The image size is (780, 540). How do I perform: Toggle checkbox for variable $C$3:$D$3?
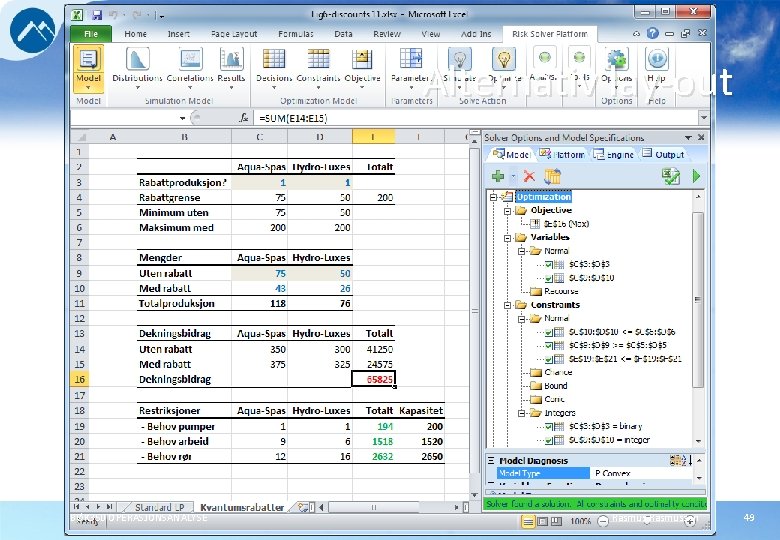pyautogui.click(x=549, y=265)
